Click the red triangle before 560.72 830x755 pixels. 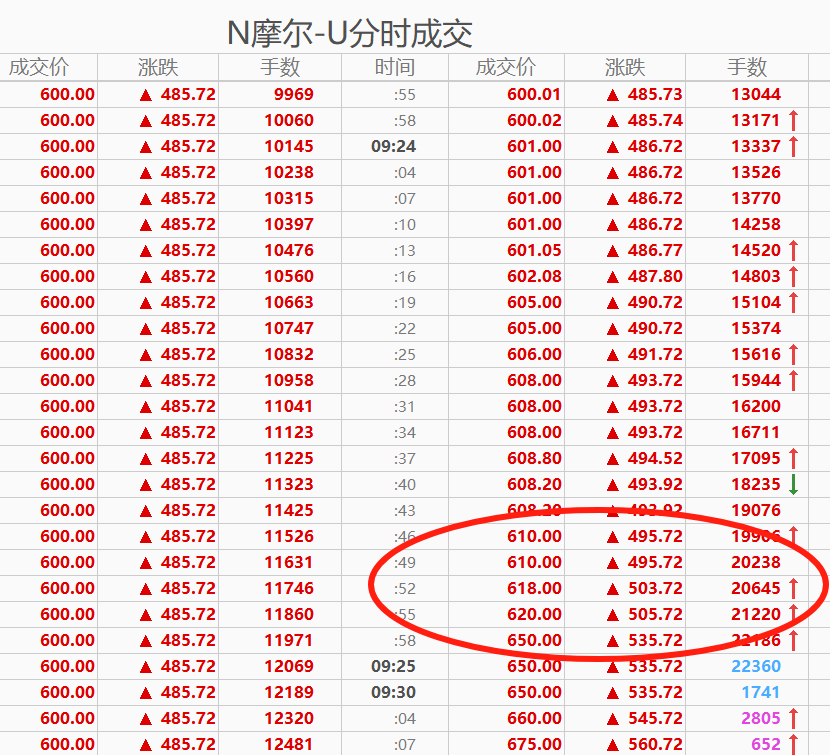613,744
